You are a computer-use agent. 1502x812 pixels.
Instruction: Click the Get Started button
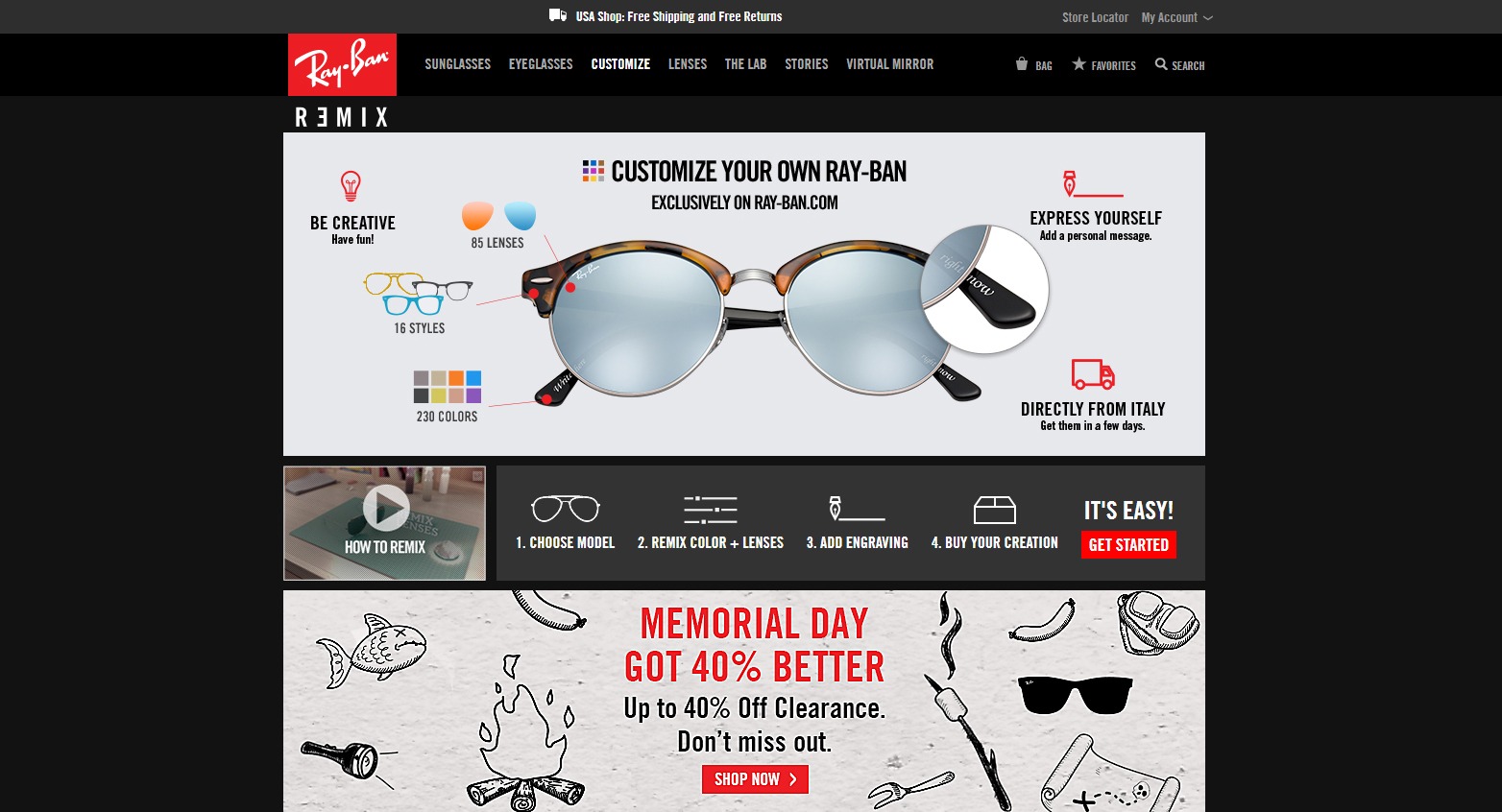pyautogui.click(x=1128, y=545)
